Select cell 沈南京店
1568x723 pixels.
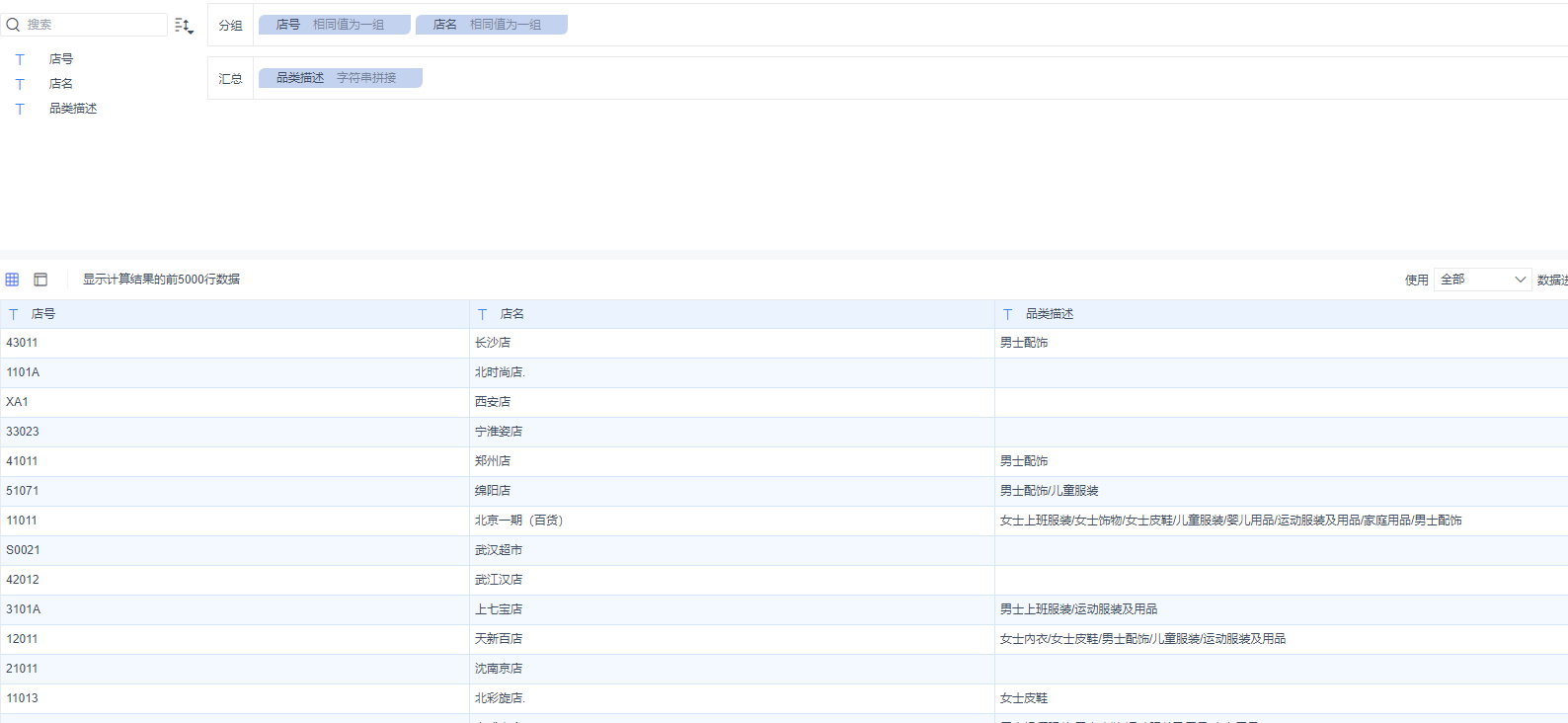pos(732,669)
